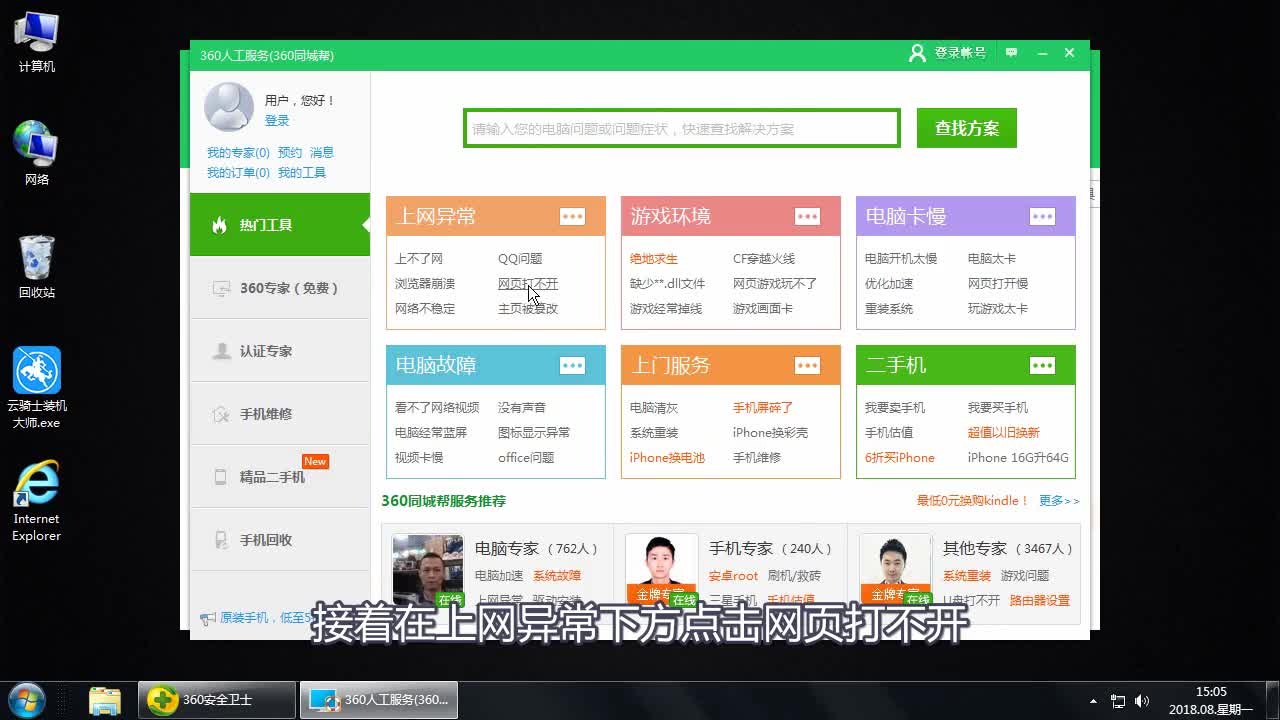The image size is (1280, 720).
Task: Open 更多>> next to kindle promotion
Action: click(x=1059, y=501)
